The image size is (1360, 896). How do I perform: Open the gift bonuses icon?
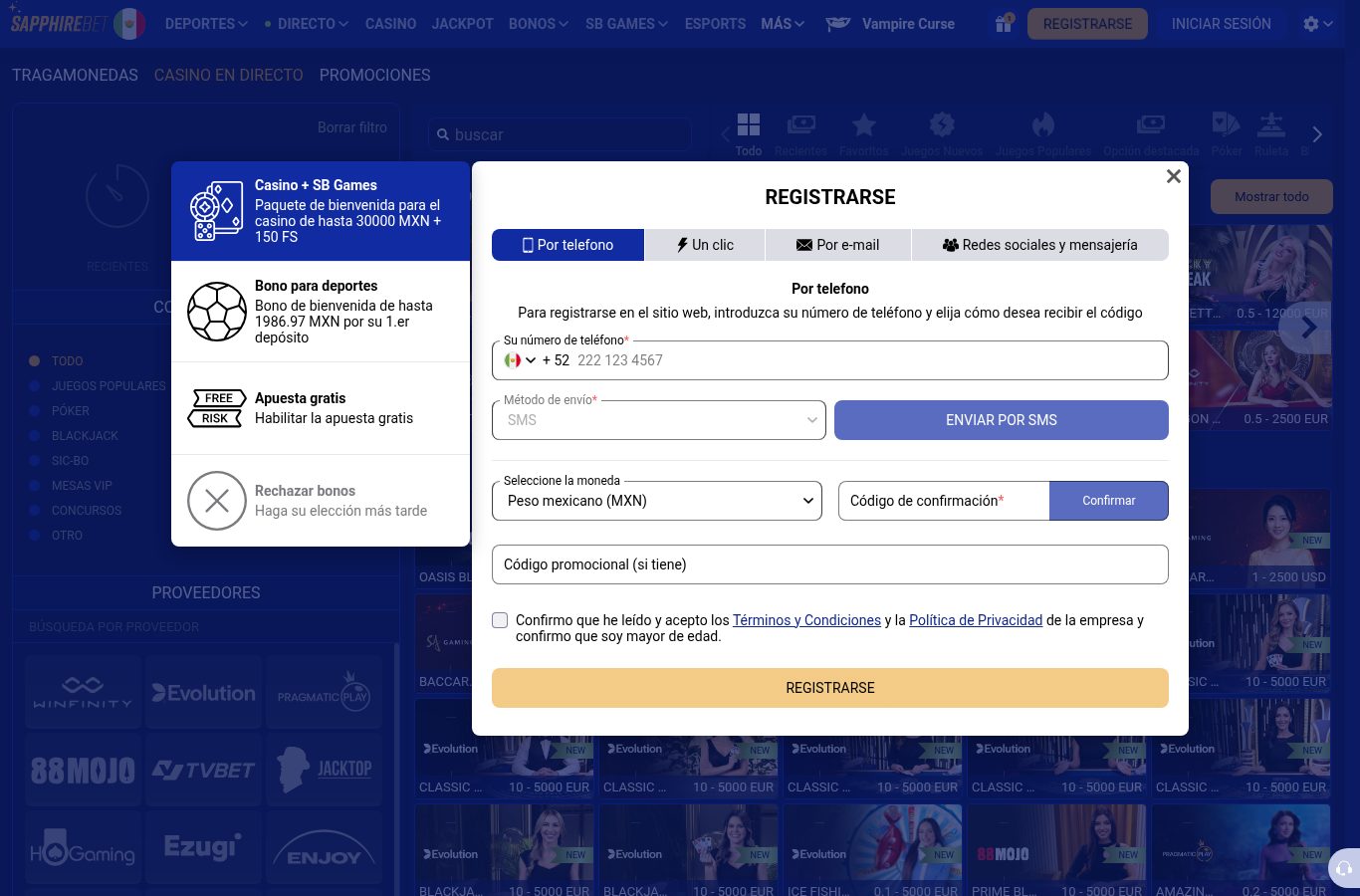tap(1004, 23)
